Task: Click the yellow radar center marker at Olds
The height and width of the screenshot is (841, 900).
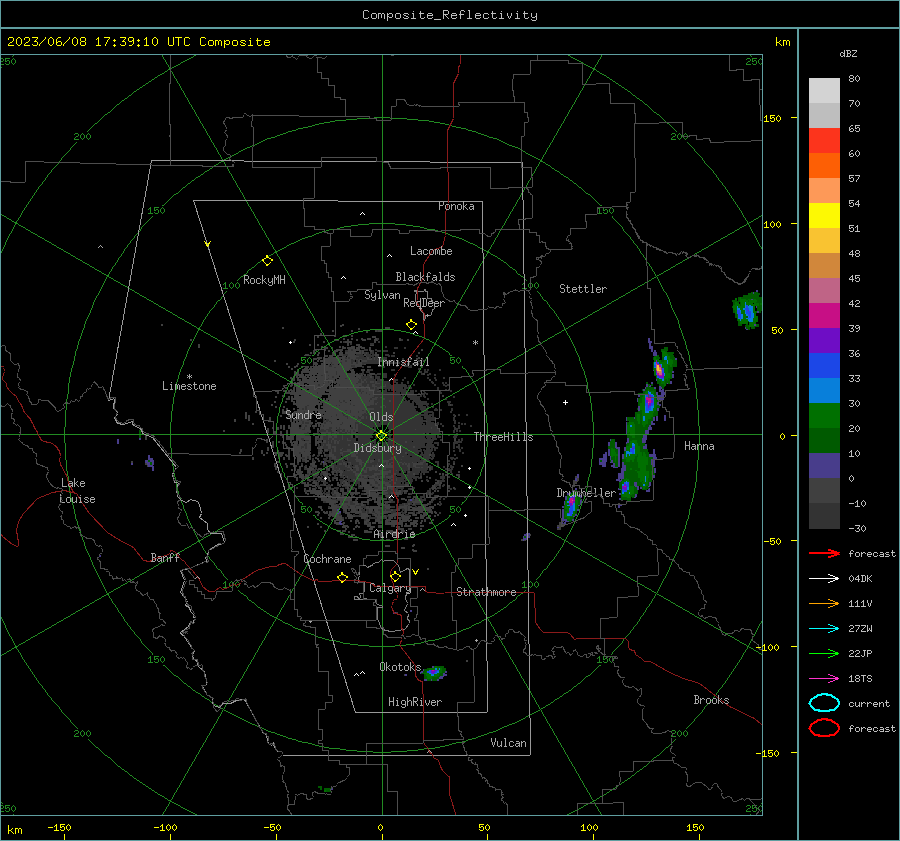Action: [381, 436]
